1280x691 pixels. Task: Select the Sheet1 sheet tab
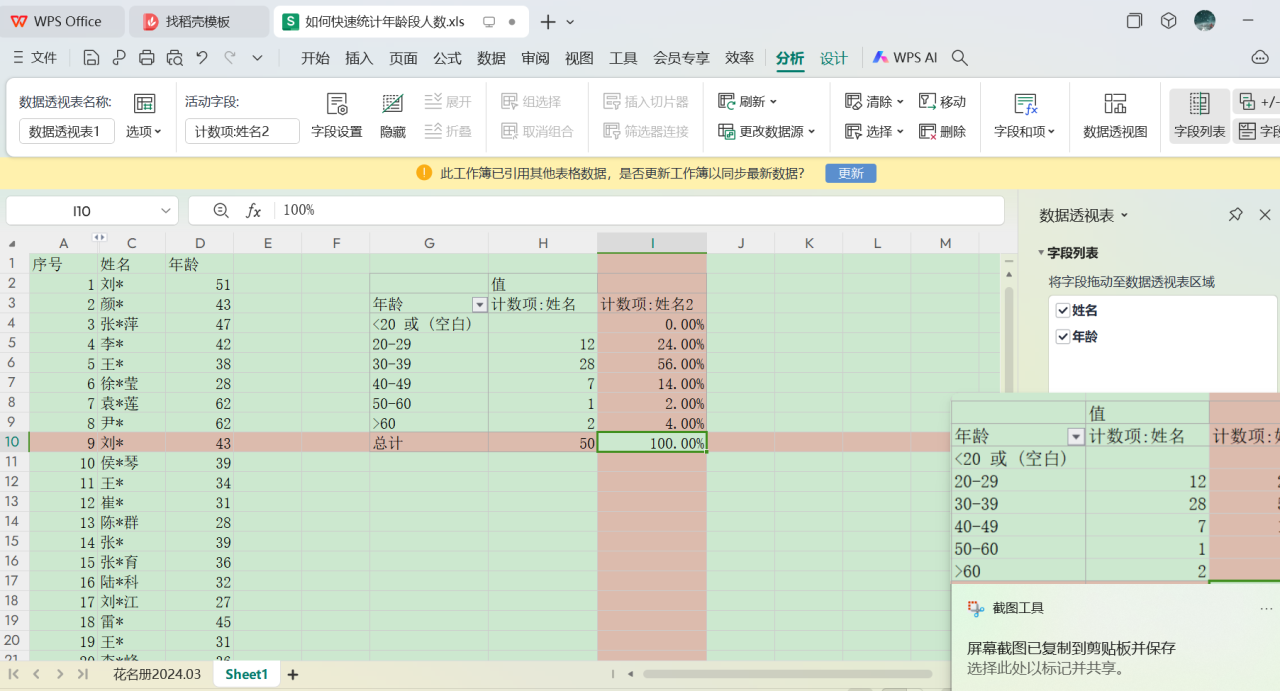point(247,675)
